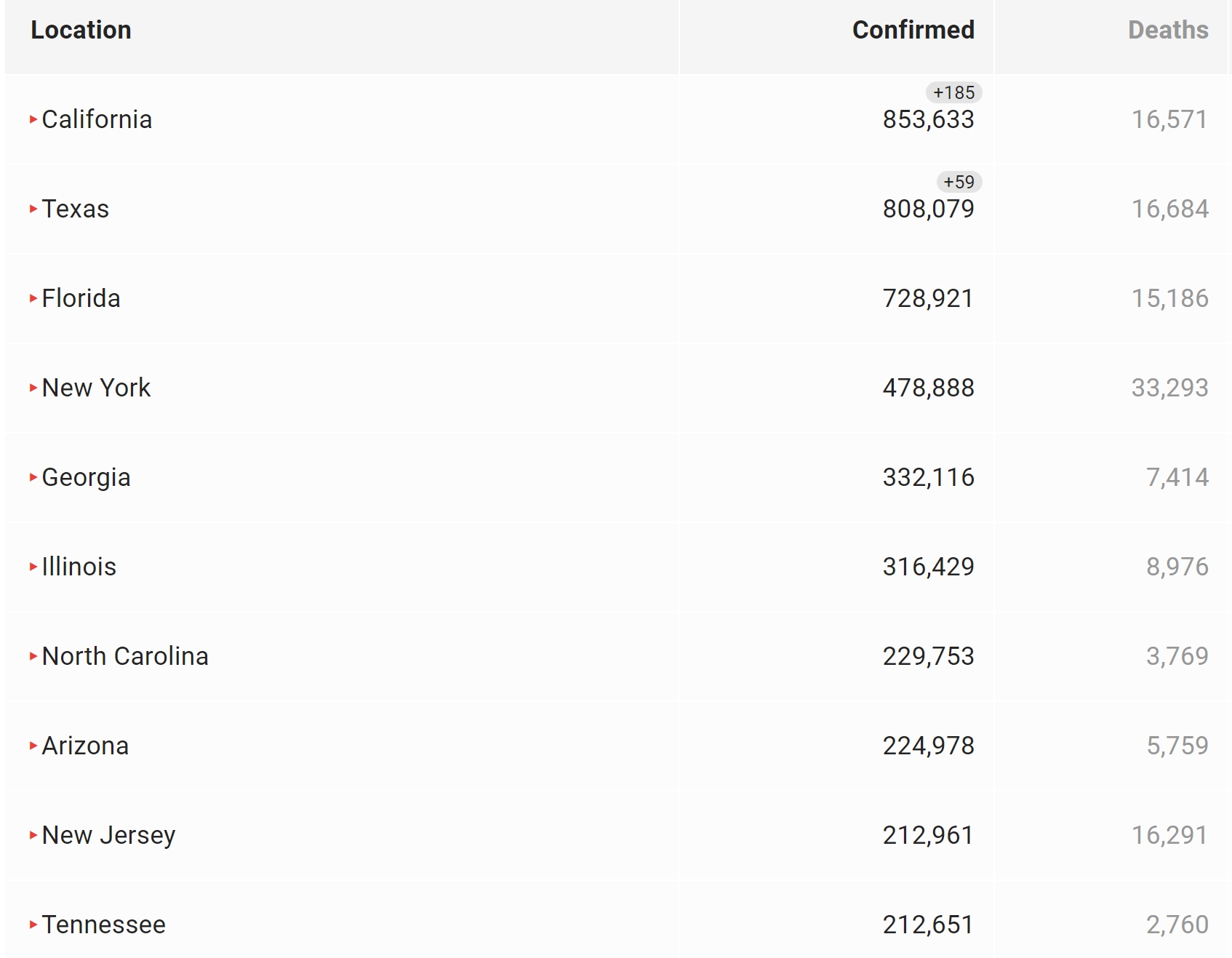Select New York's deaths value 33,293
This screenshot has height=958, width=1232.
(x=1169, y=388)
